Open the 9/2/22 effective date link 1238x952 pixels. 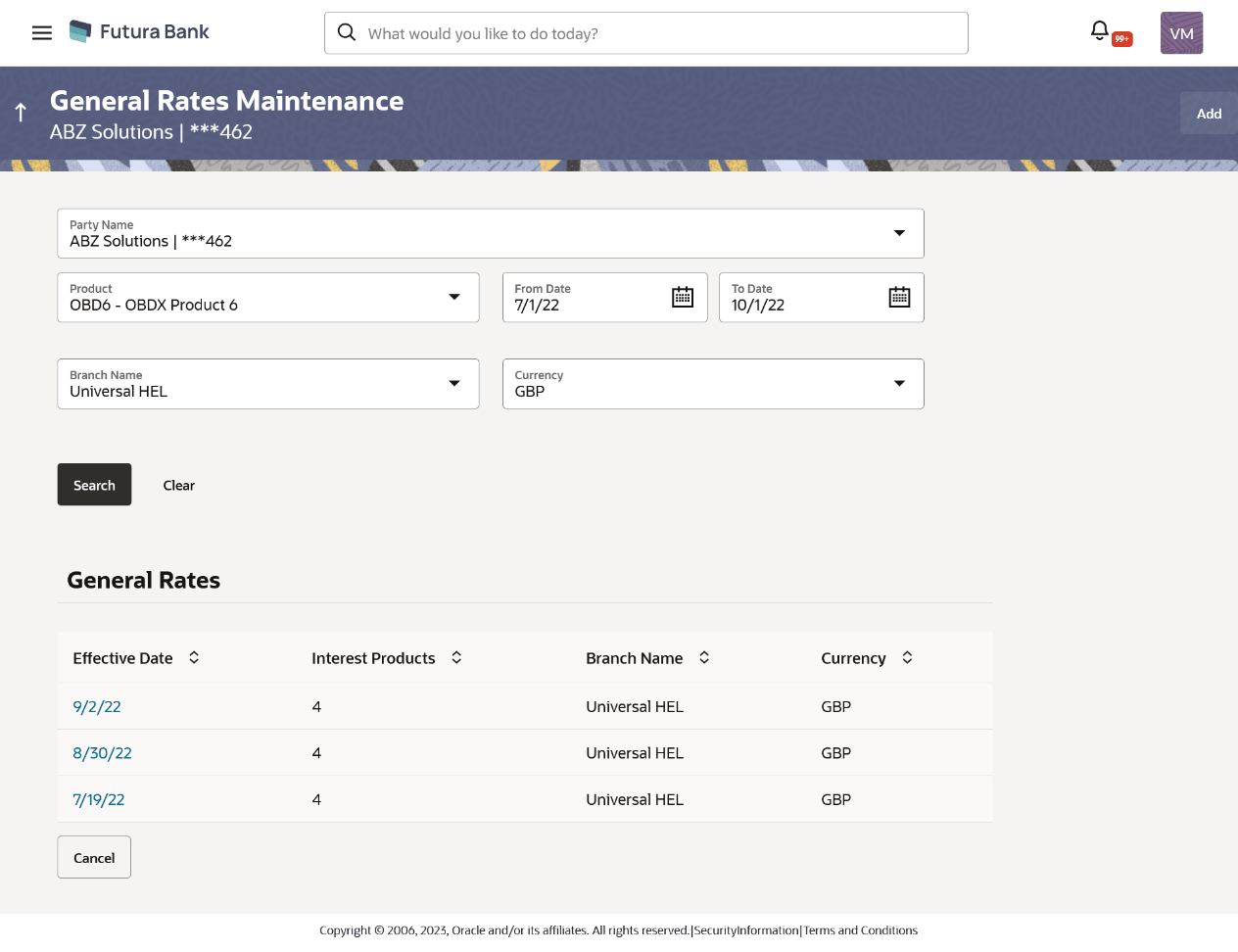tap(97, 707)
